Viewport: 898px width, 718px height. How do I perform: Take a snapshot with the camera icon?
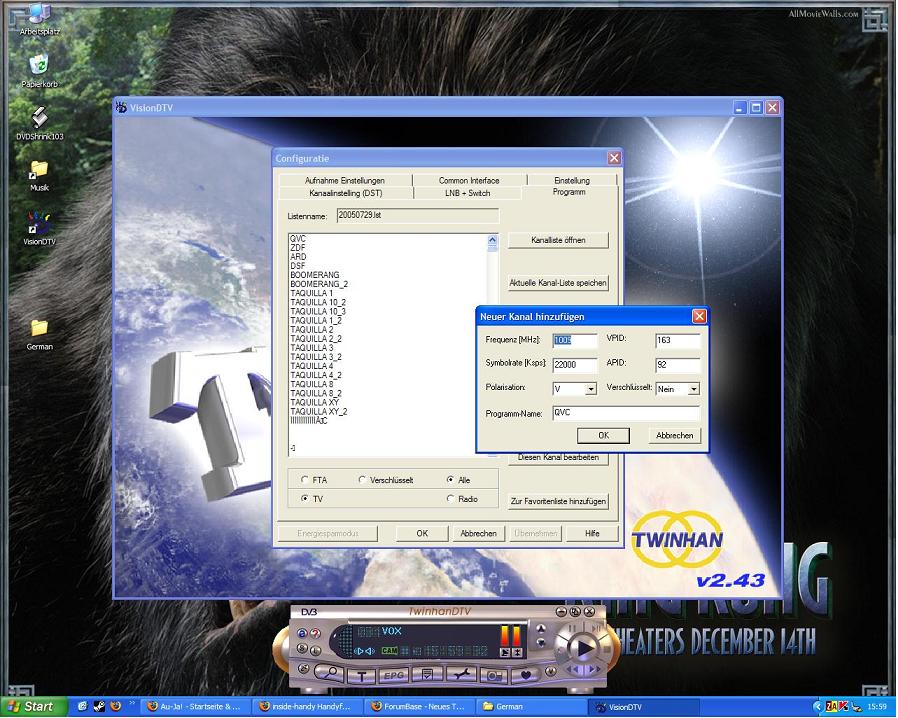[494, 676]
